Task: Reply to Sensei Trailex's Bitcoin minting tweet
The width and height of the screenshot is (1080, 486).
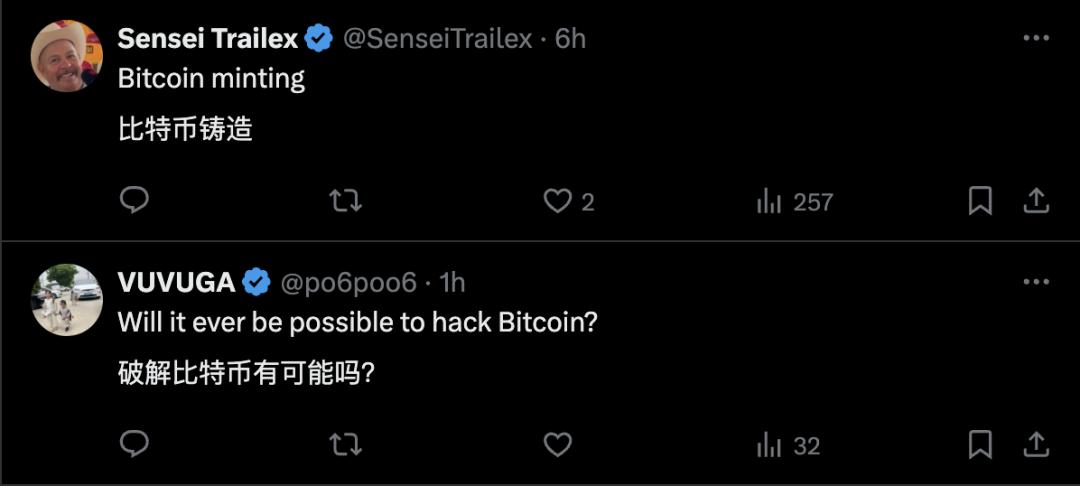Action: coord(134,200)
